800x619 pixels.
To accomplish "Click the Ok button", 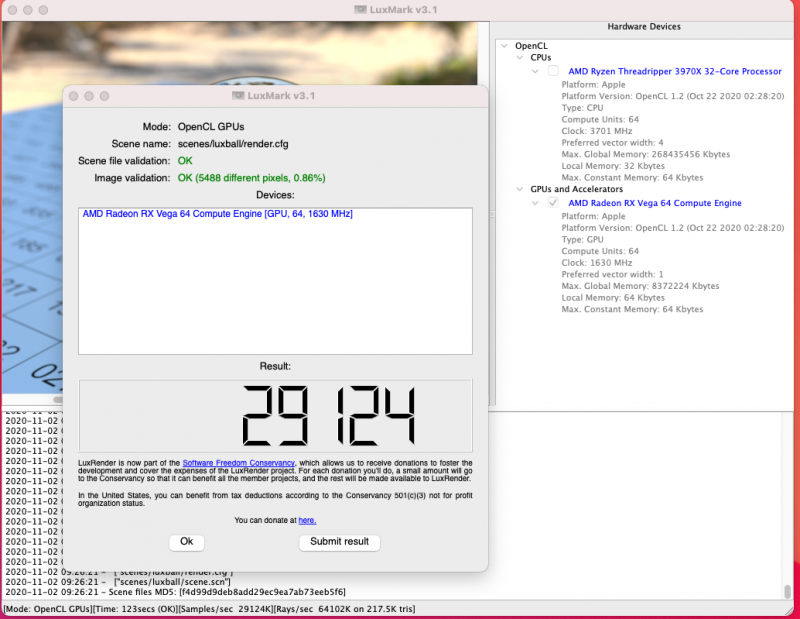I will tap(186, 541).
